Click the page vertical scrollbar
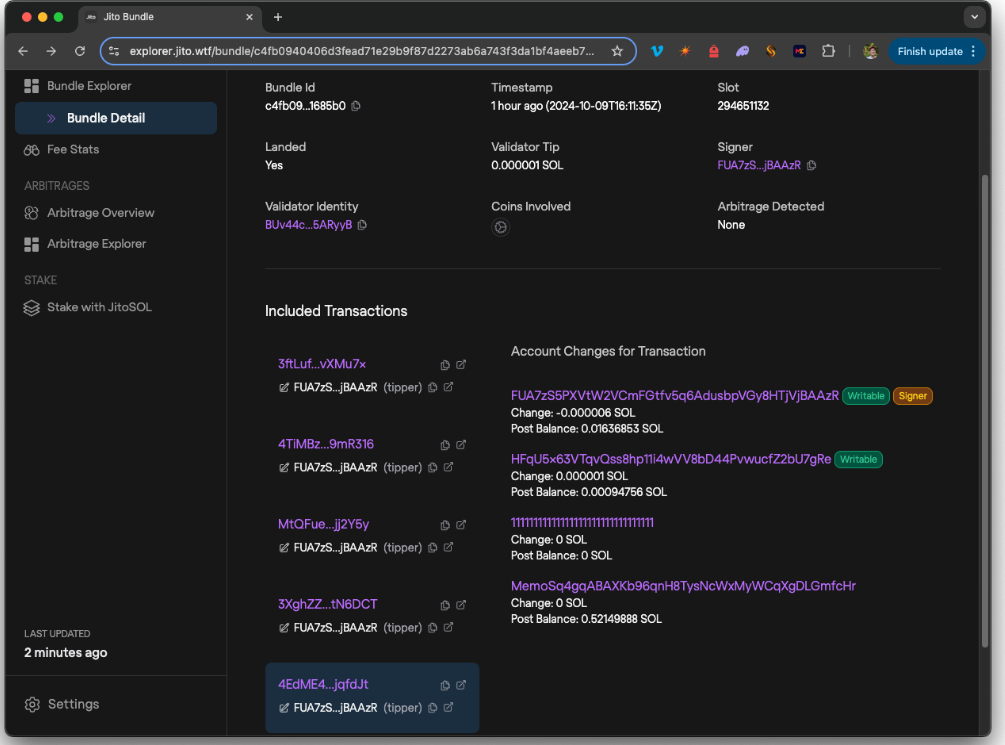The width and height of the screenshot is (1005, 745). pyautogui.click(x=985, y=410)
